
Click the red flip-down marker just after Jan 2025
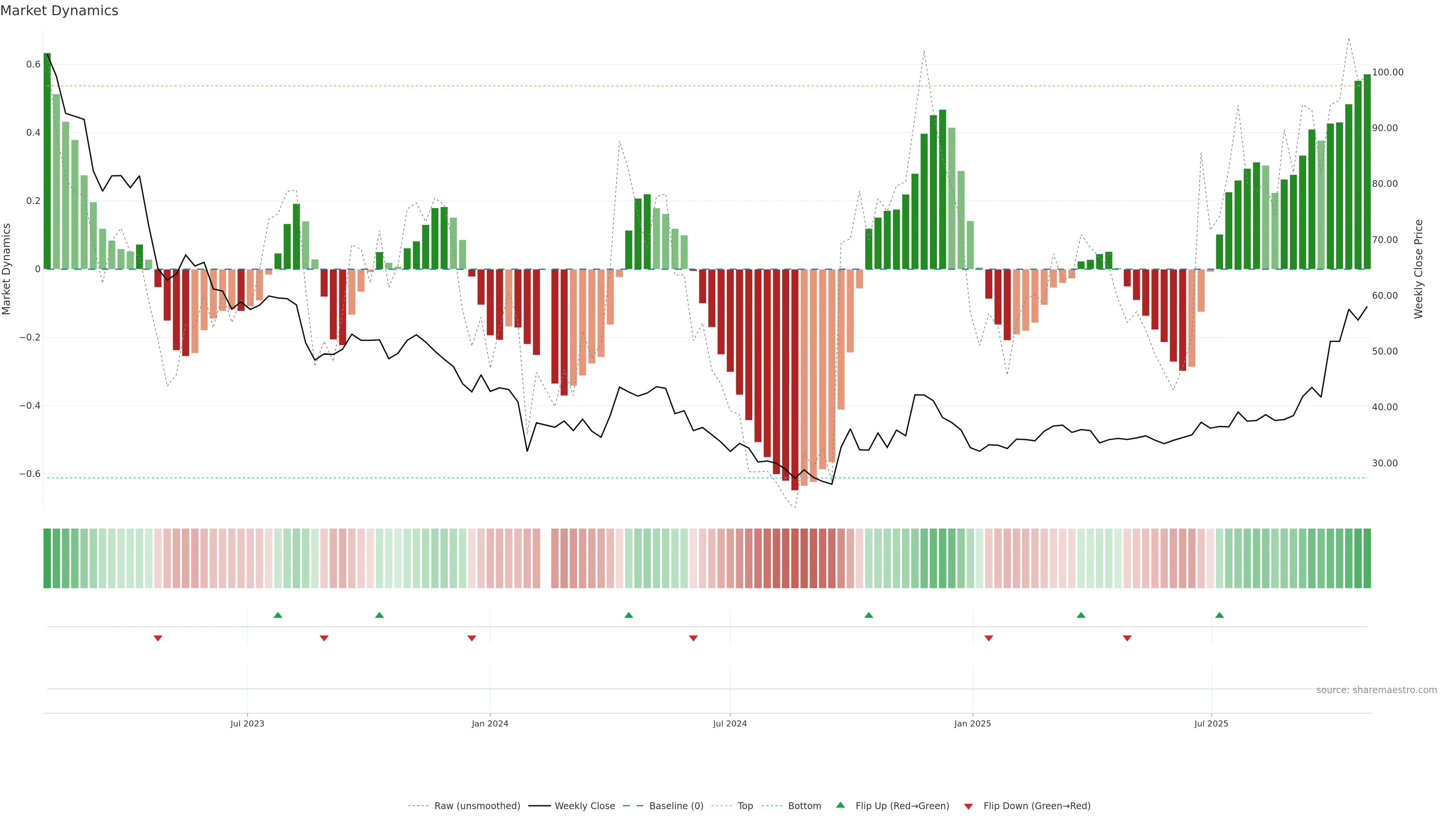point(988,638)
